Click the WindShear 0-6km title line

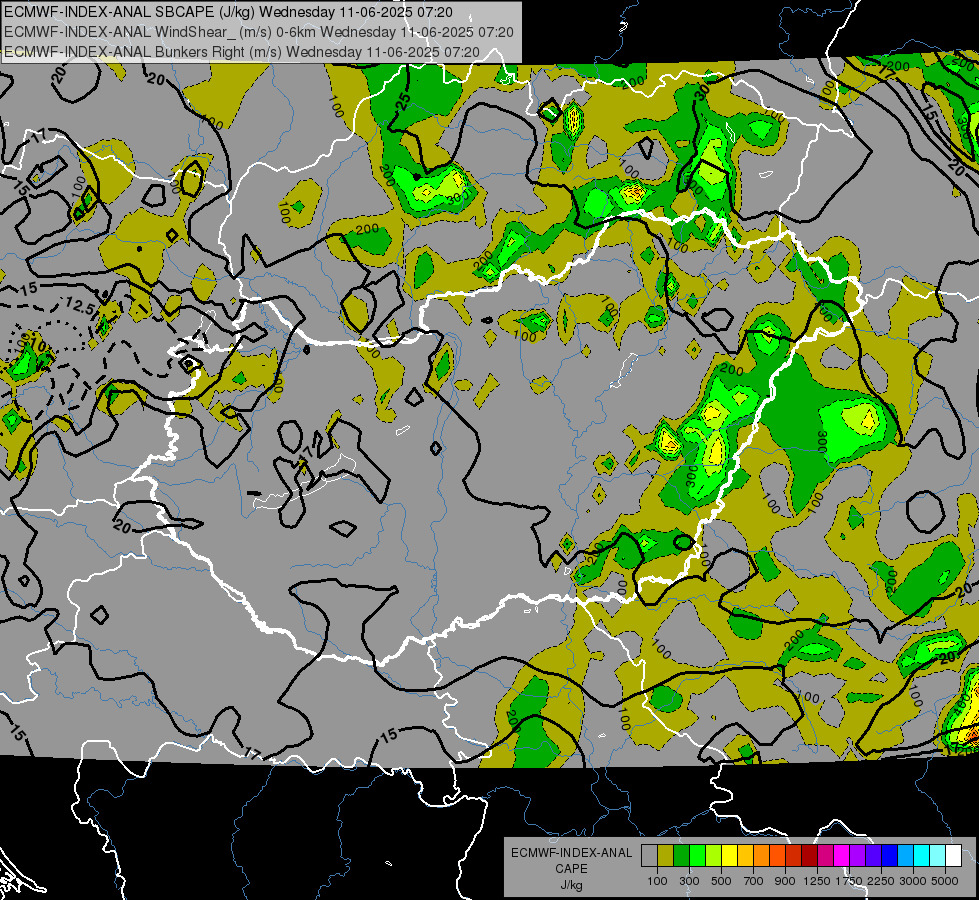point(258,32)
